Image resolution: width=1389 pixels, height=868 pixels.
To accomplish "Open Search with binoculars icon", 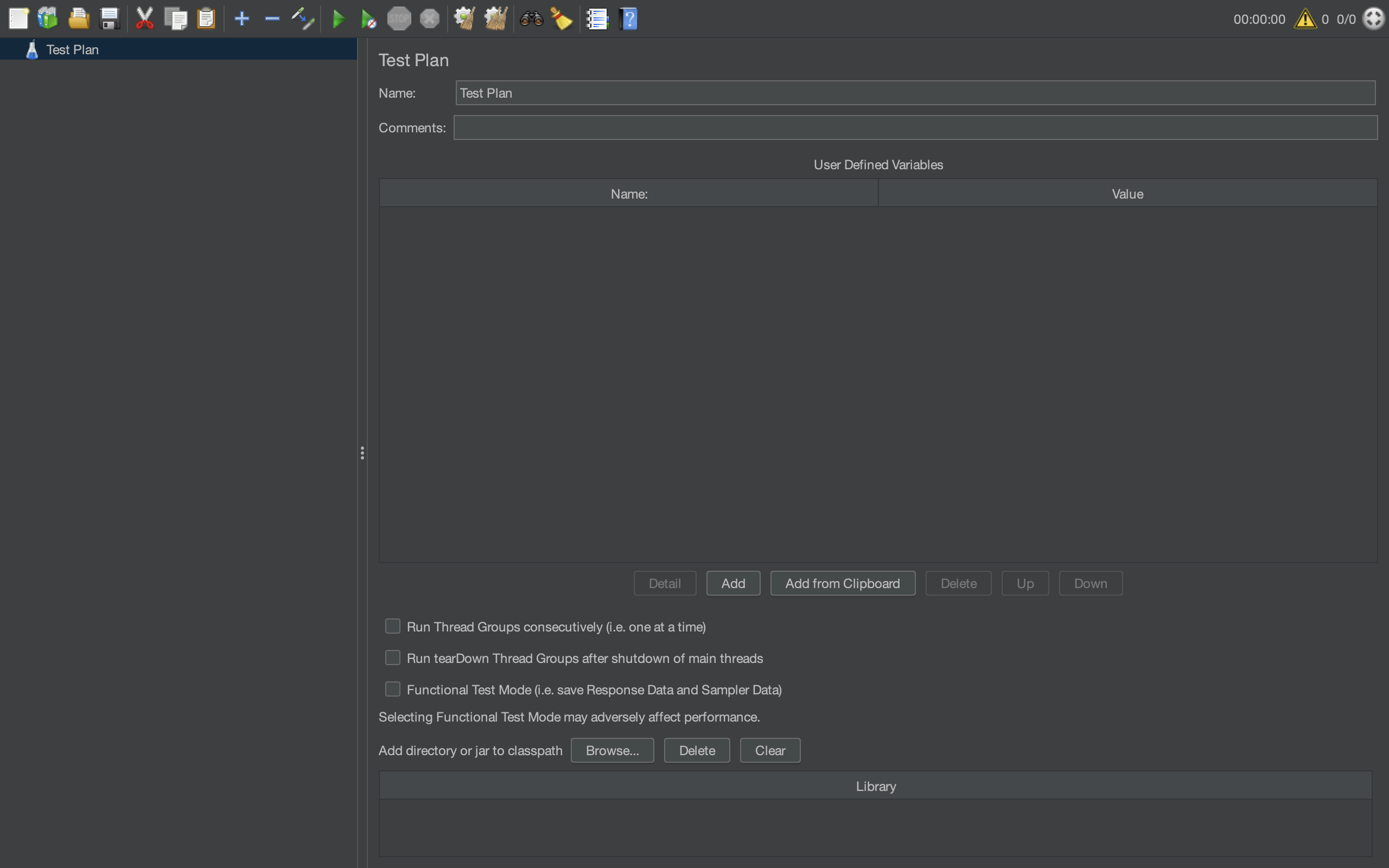I will pyautogui.click(x=531, y=18).
